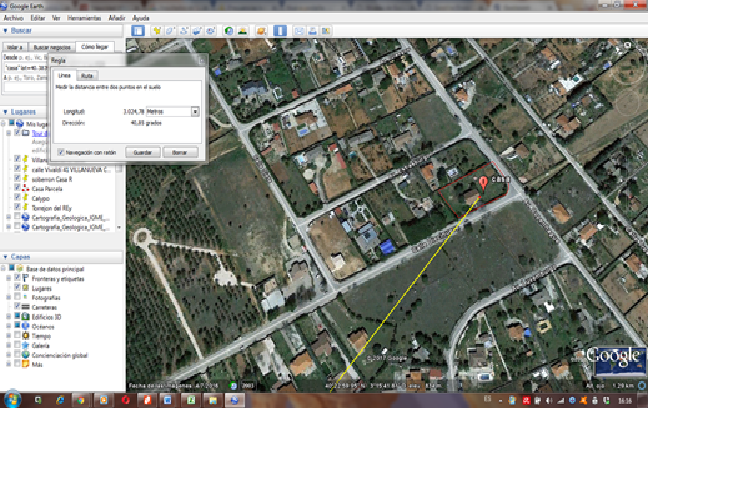Image resolution: width=749 pixels, height=482 pixels.
Task: Click the record tour toolbar icon
Action: (210, 31)
